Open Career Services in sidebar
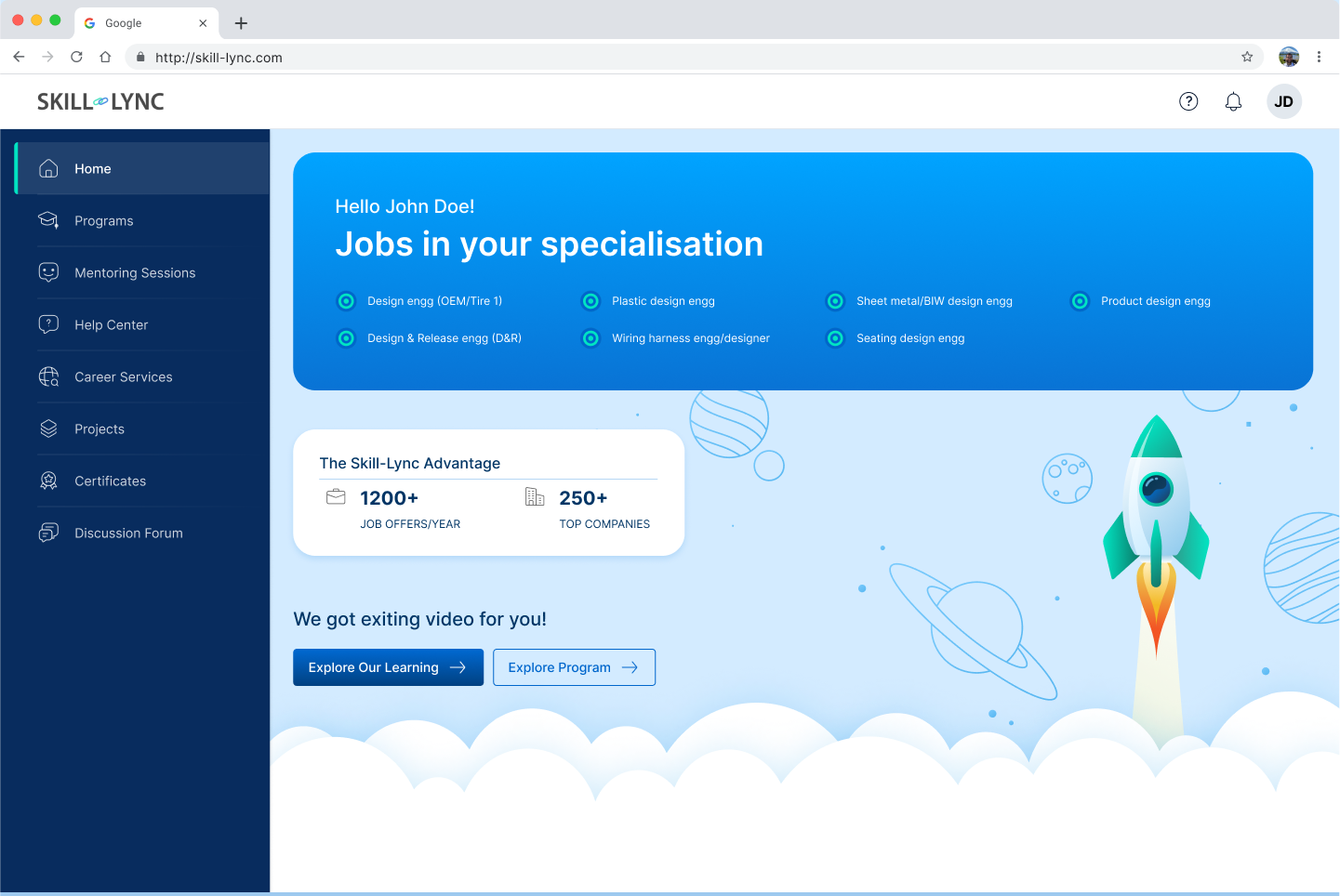 pos(142,376)
